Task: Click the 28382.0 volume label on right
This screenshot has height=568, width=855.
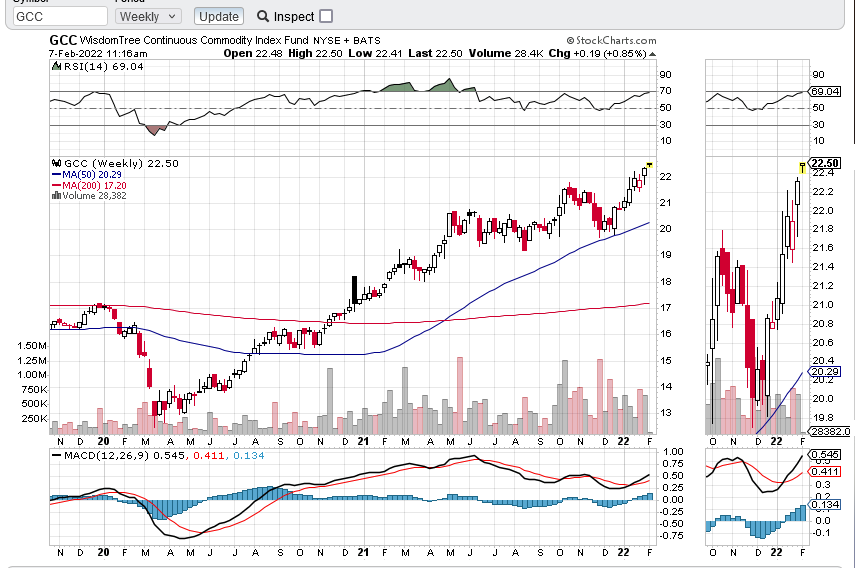Action: pos(828,431)
